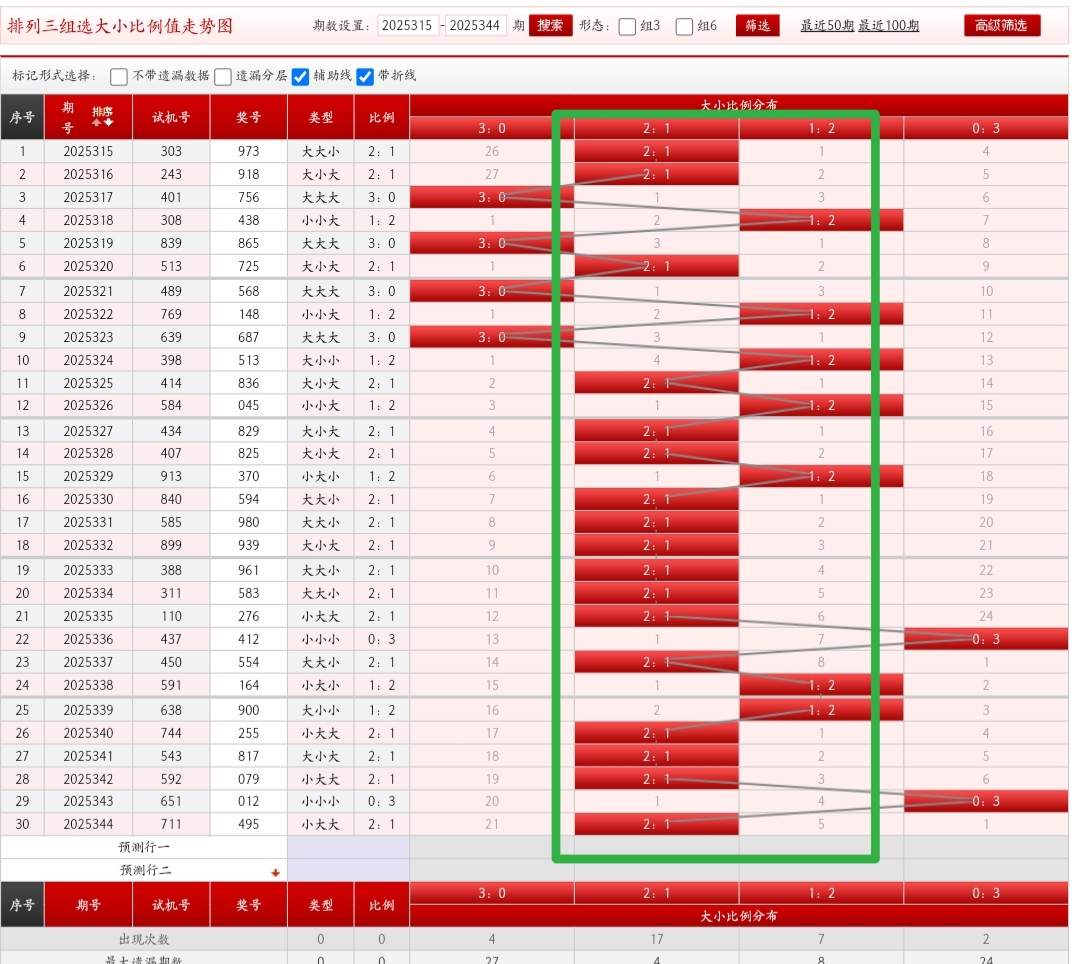The height and width of the screenshot is (964, 1080).
Task: Click the 奖号 header in the top table header
Action: (249, 117)
